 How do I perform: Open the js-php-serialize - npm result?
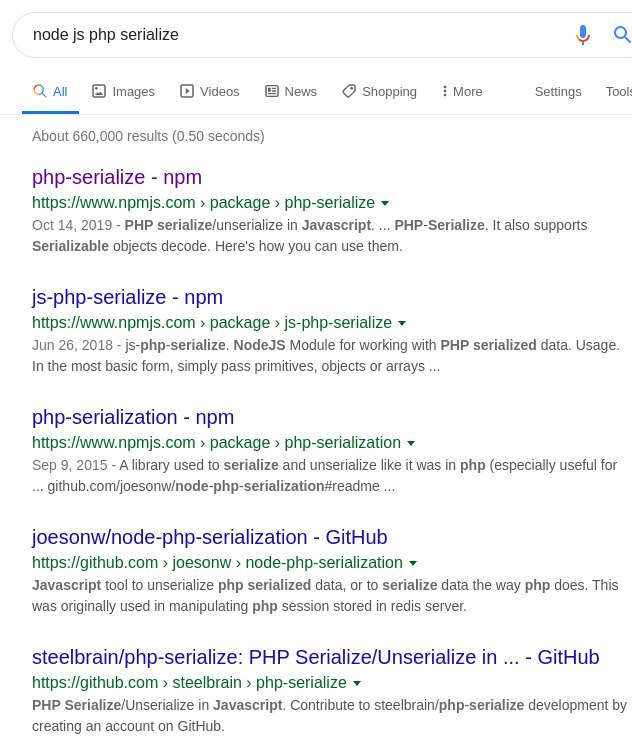[127, 298]
